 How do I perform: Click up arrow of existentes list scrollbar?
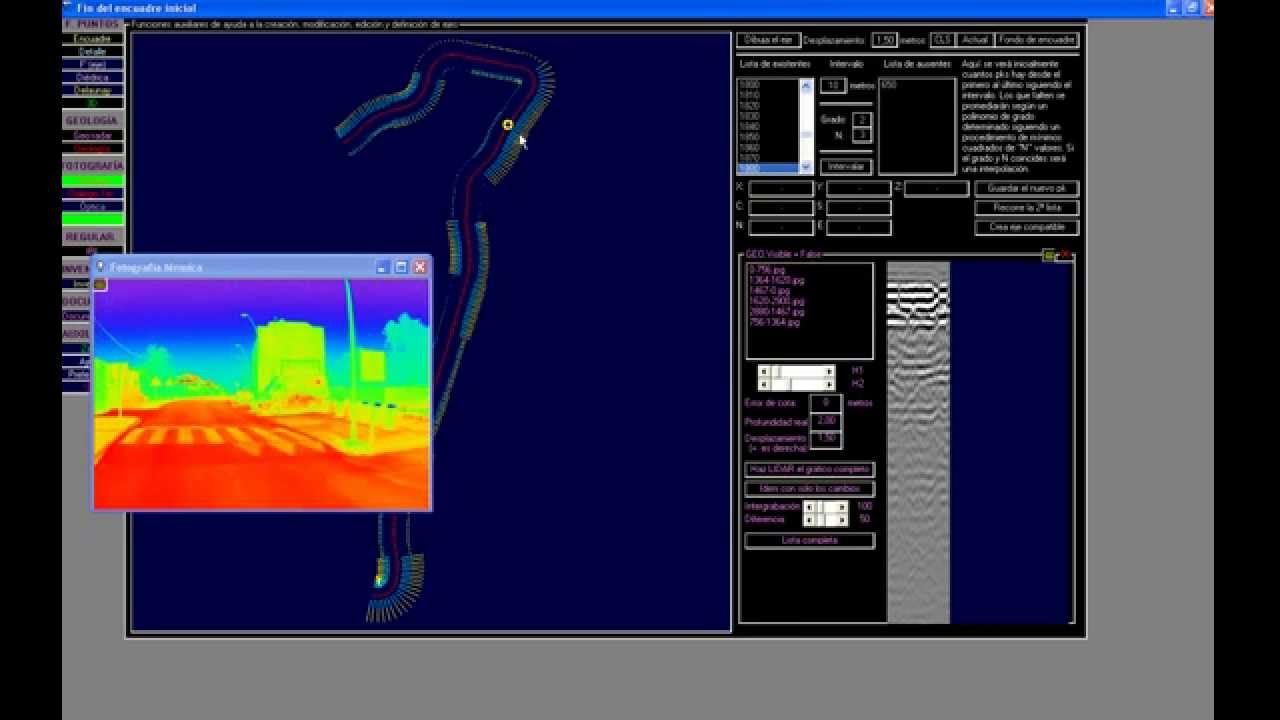coord(807,85)
